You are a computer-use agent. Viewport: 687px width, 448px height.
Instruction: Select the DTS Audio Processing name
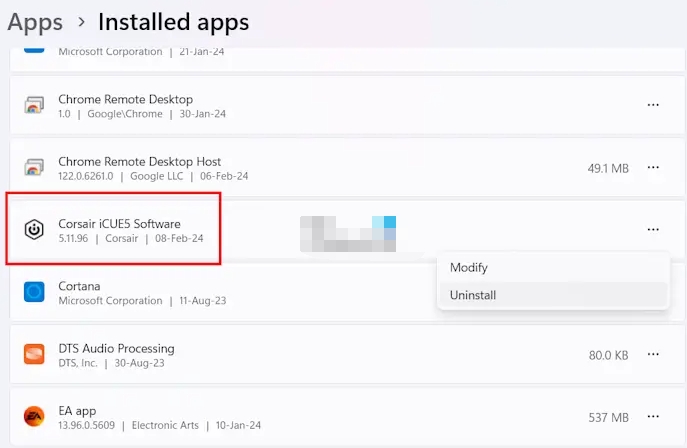pos(117,349)
